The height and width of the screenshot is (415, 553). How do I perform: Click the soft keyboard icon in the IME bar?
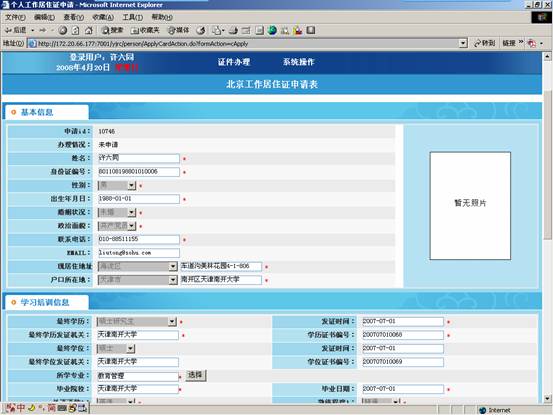click(62, 408)
